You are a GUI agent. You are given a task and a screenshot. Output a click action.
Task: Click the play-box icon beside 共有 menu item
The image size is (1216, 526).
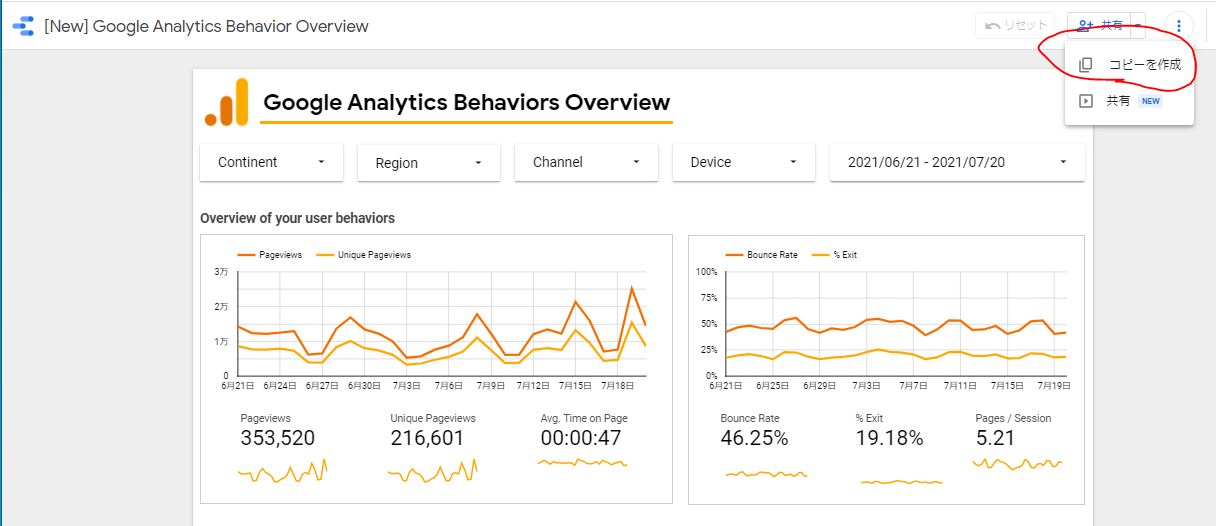tap(1086, 101)
